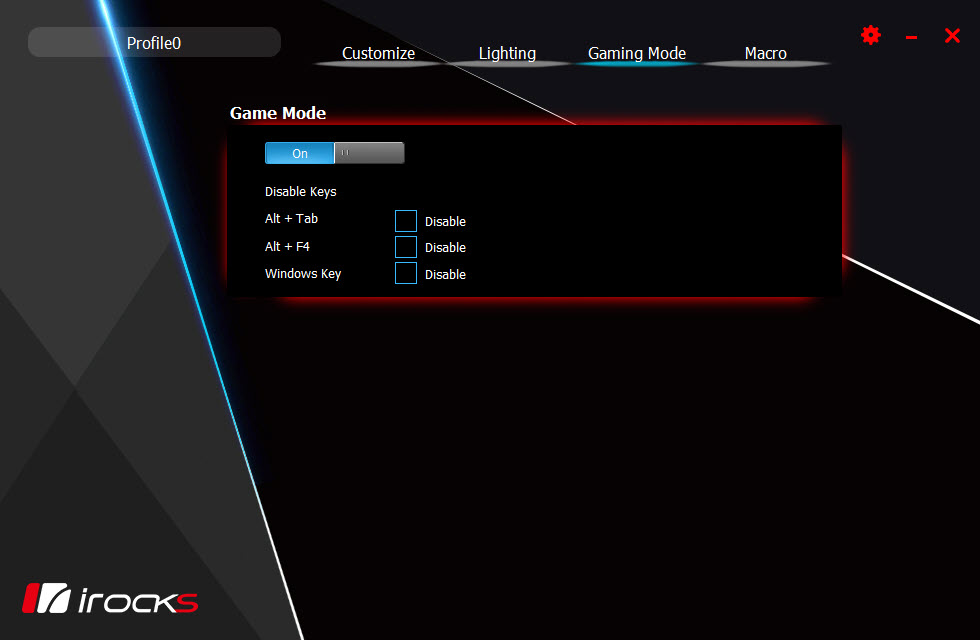Click the iRocks logo
The image size is (980, 640).
click(110, 599)
